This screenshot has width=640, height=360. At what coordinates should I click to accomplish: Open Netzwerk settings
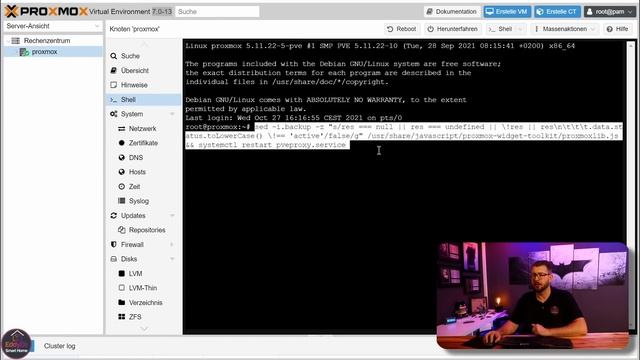(142, 129)
